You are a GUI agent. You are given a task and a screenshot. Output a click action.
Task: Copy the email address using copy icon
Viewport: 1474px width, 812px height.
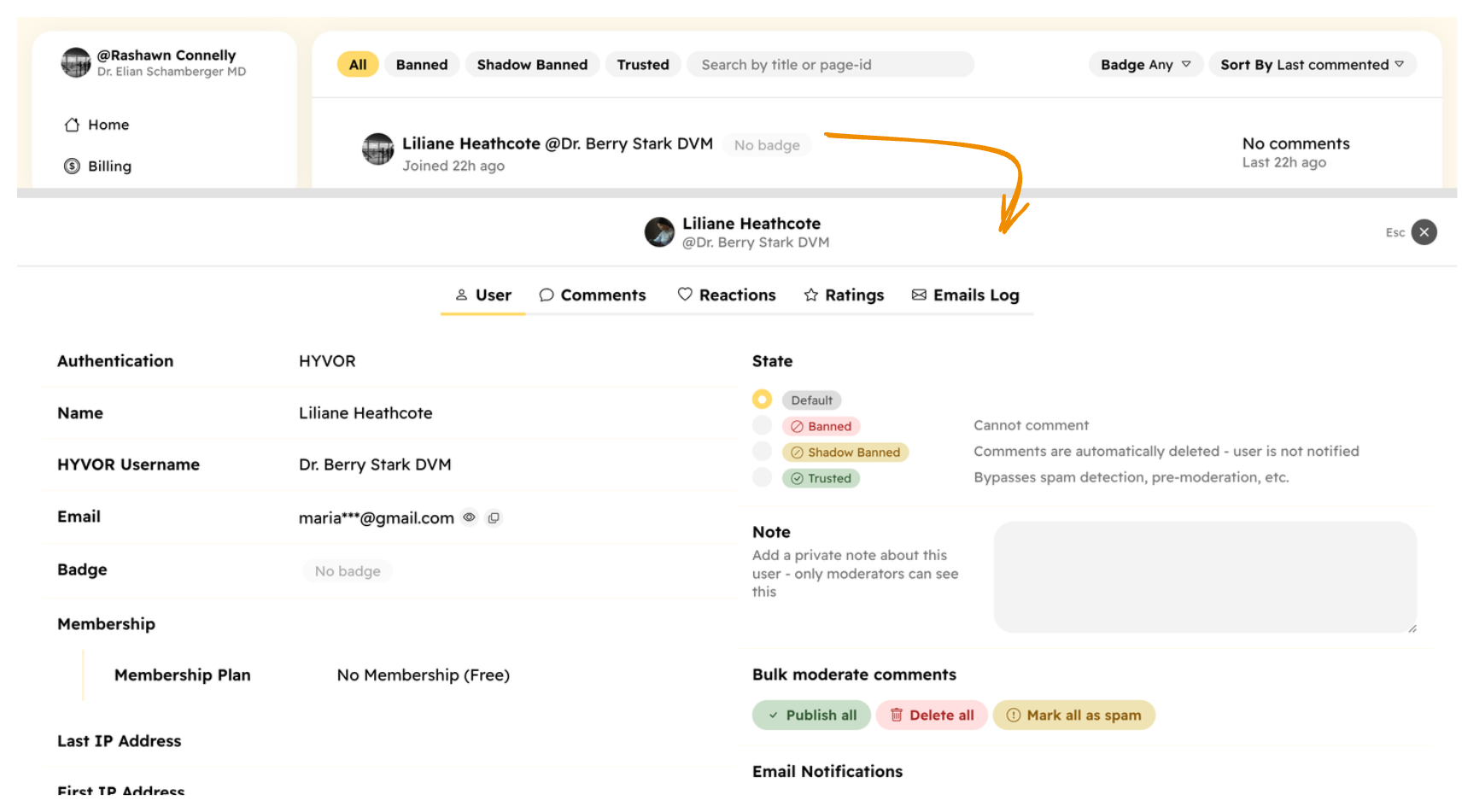[x=494, y=517]
